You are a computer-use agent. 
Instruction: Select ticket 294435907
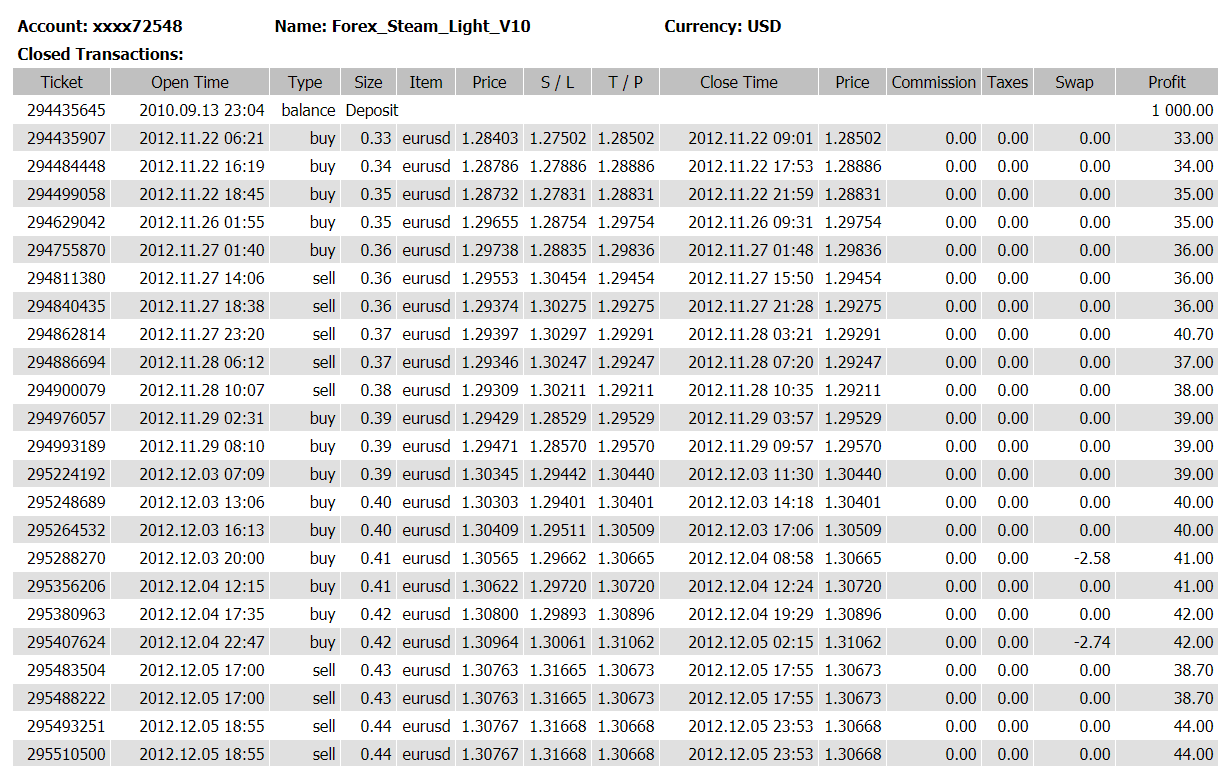tap(66, 138)
